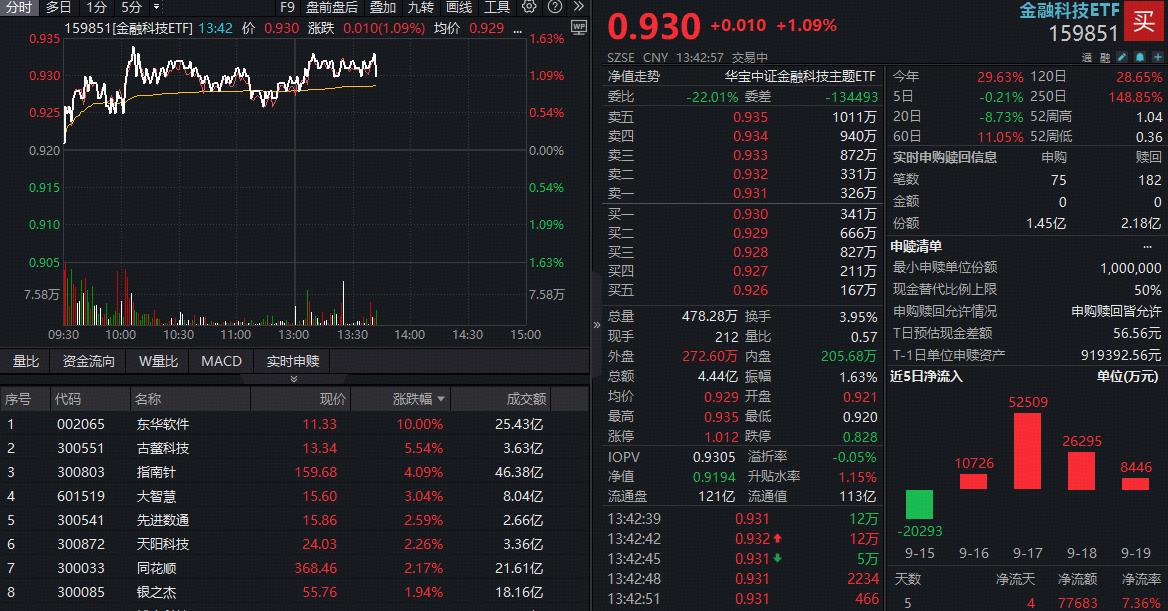
Task: Click the red 买 buy button
Action: tap(1143, 21)
